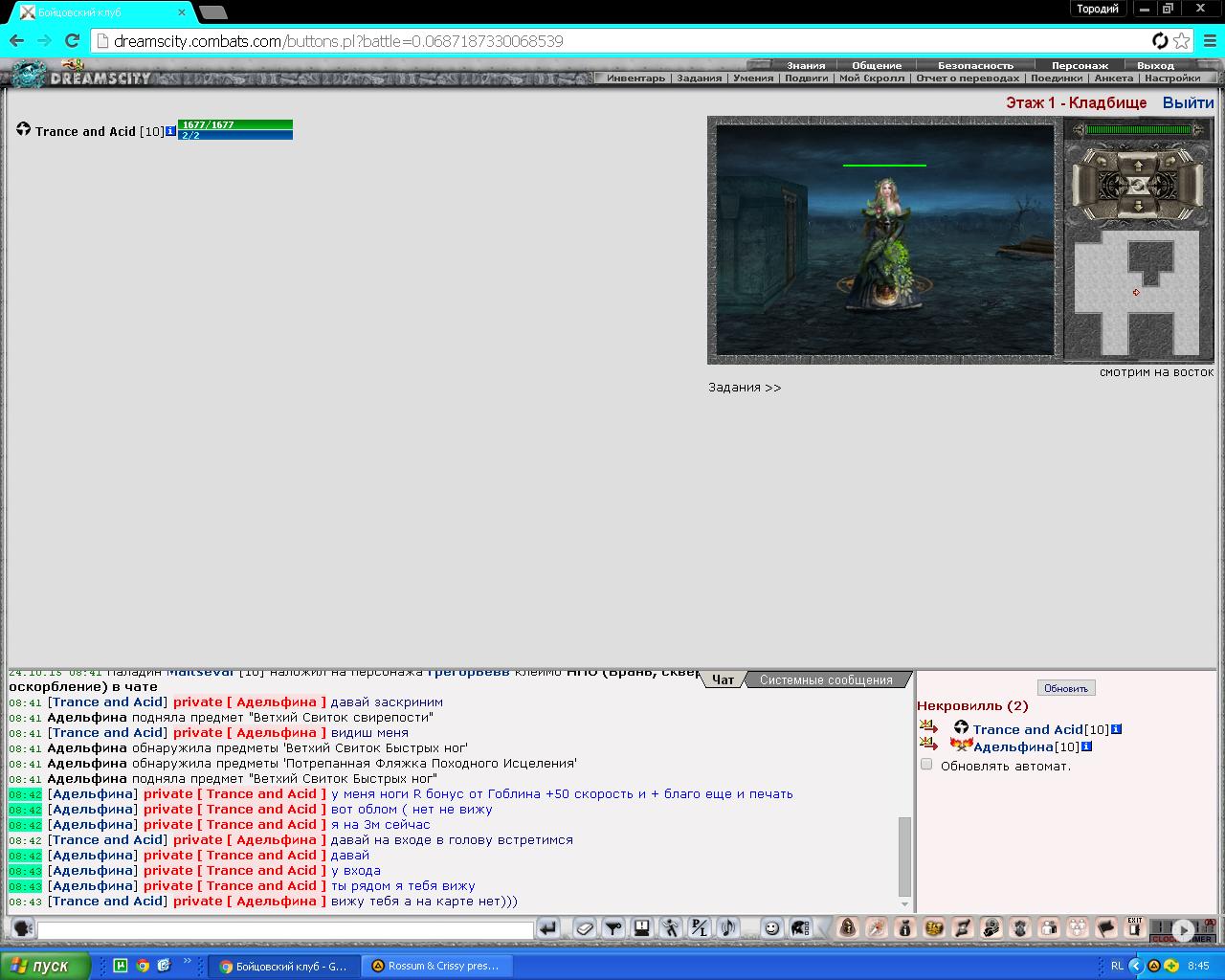The width and height of the screenshot is (1225, 980).
Task: Turn left with the dungeon rotate-left arrow
Action: tap(1101, 162)
